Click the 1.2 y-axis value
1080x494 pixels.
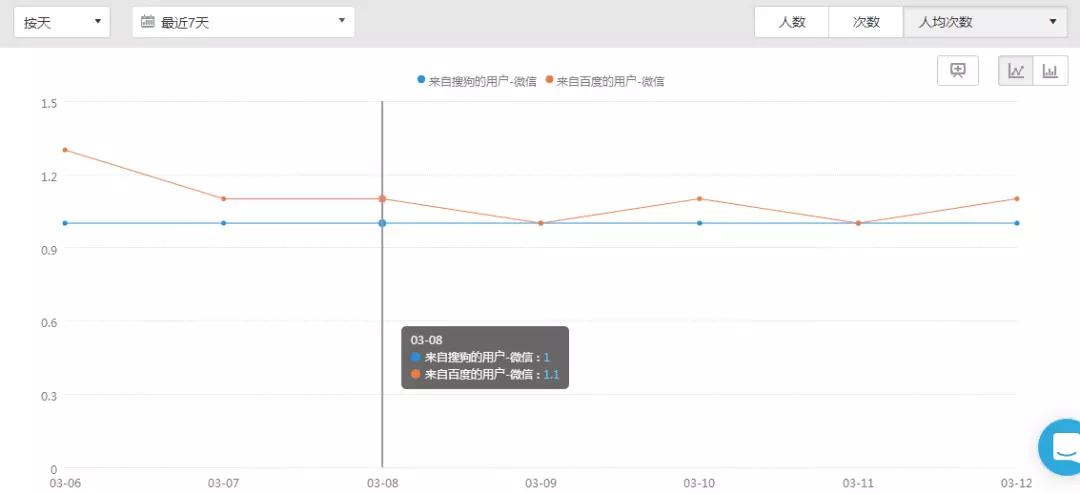click(50, 176)
